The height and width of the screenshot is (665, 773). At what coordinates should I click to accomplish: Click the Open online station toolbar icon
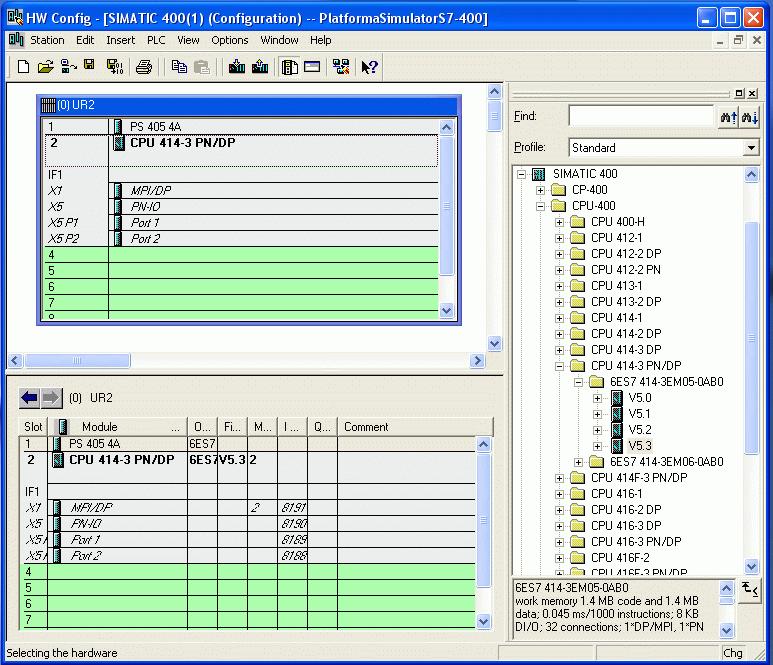[x=68, y=67]
